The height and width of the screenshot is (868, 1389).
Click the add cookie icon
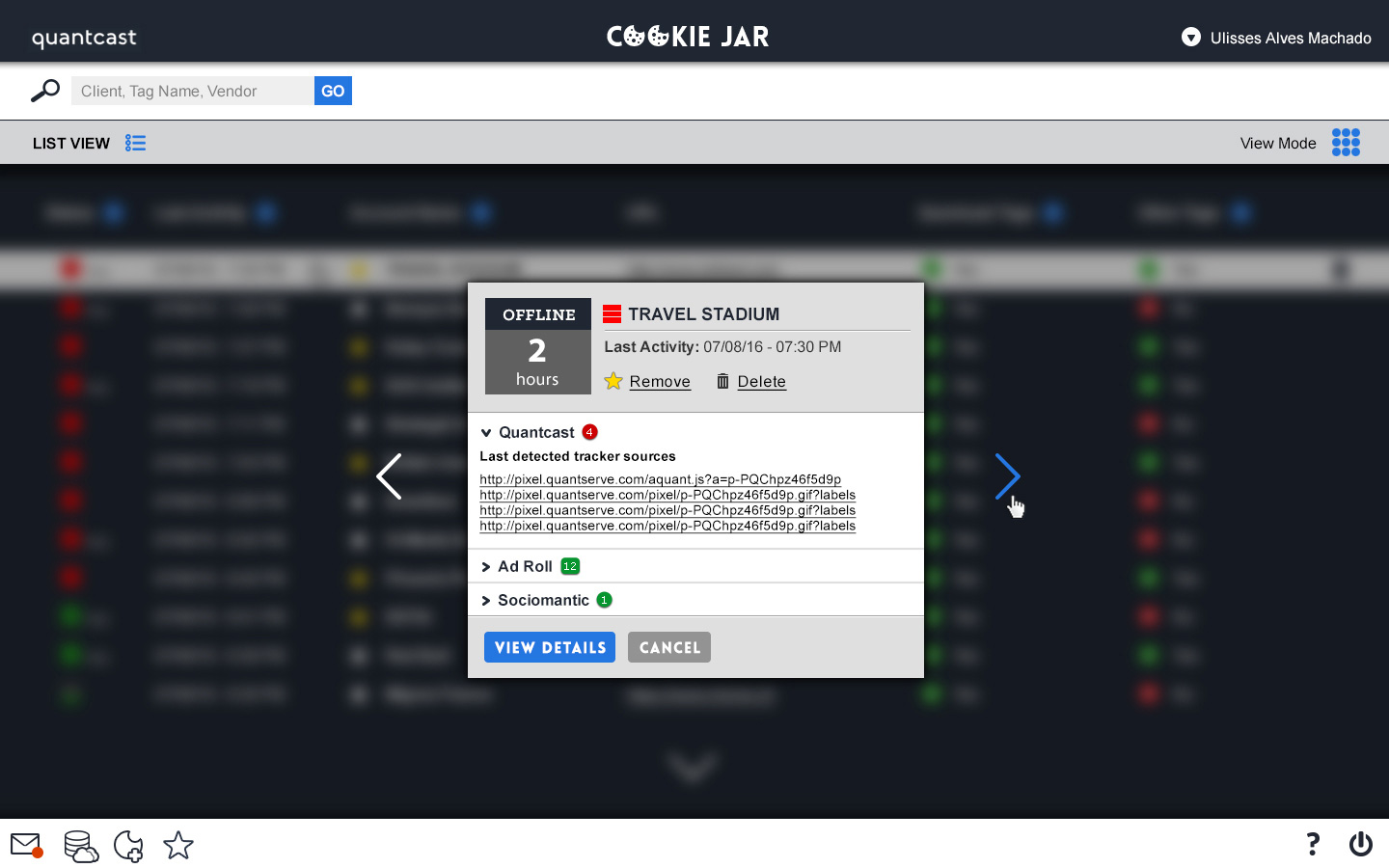(128, 846)
